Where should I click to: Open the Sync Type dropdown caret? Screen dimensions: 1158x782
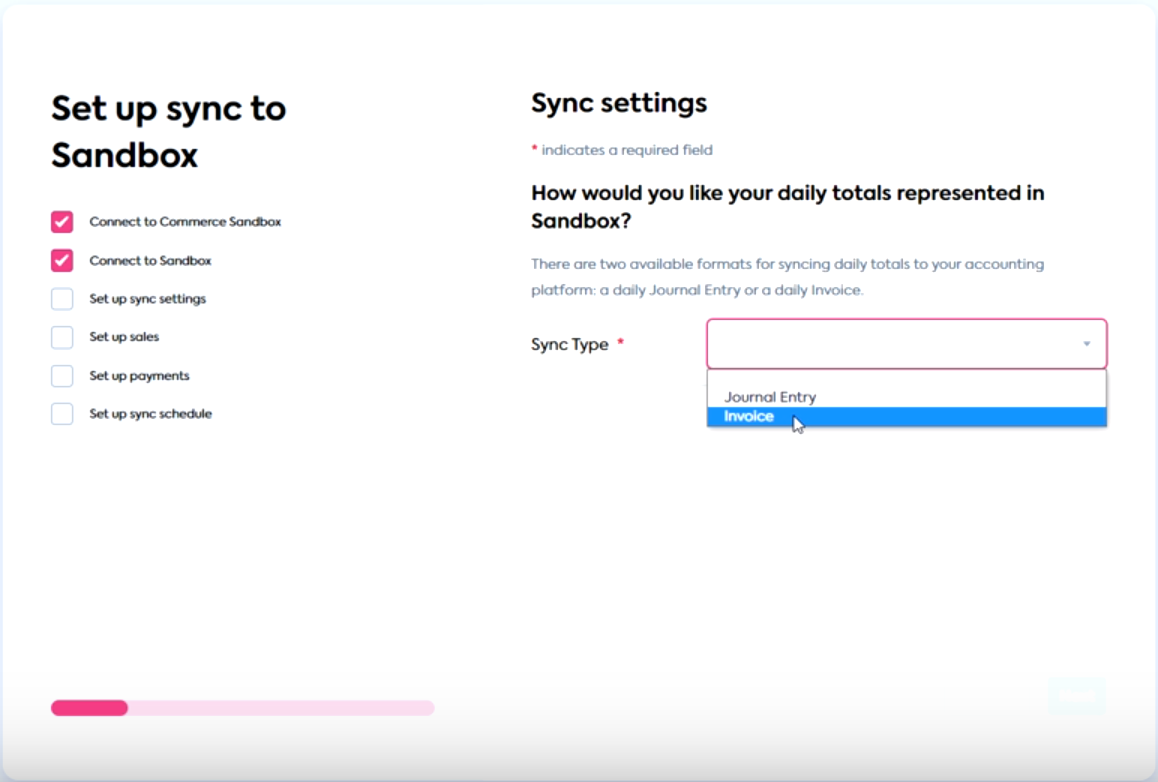pyautogui.click(x=1088, y=344)
